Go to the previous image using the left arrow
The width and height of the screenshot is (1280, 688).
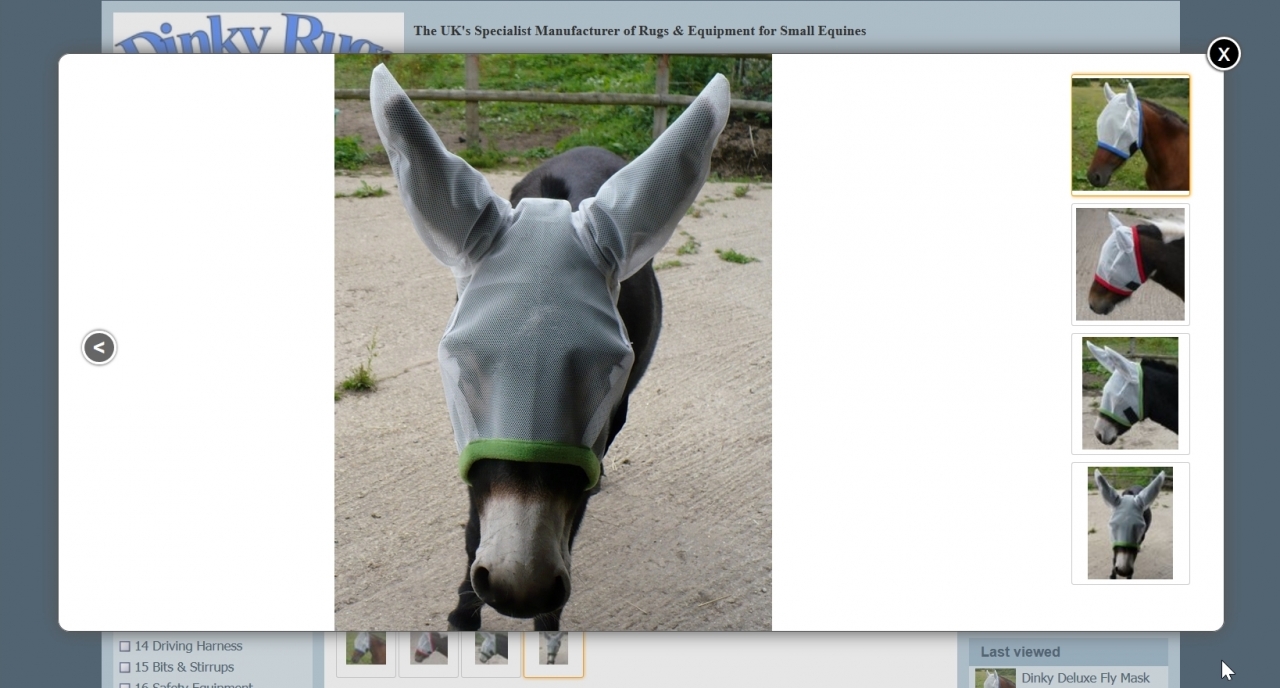click(99, 347)
